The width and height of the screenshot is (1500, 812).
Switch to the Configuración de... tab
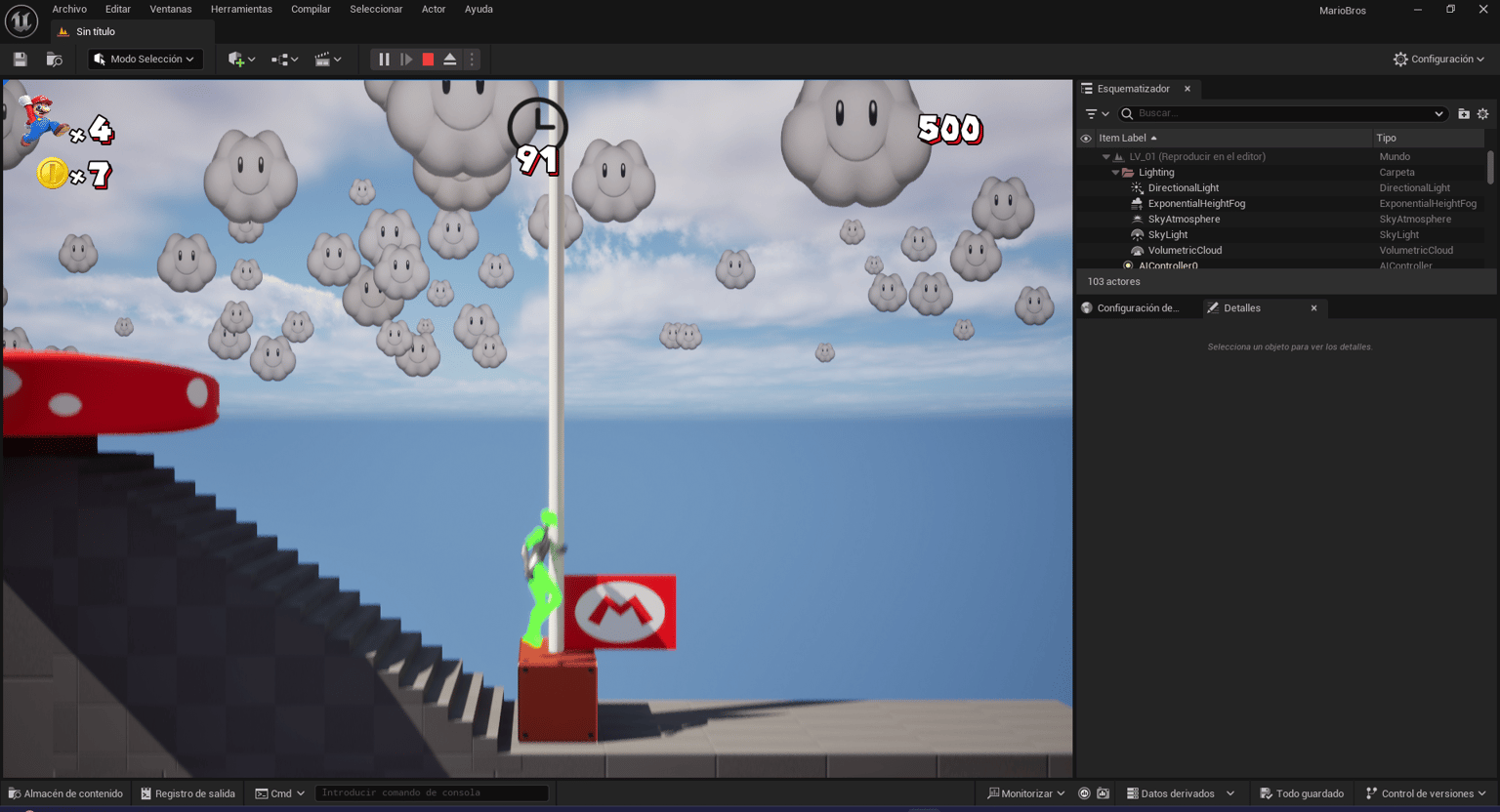[1138, 308]
